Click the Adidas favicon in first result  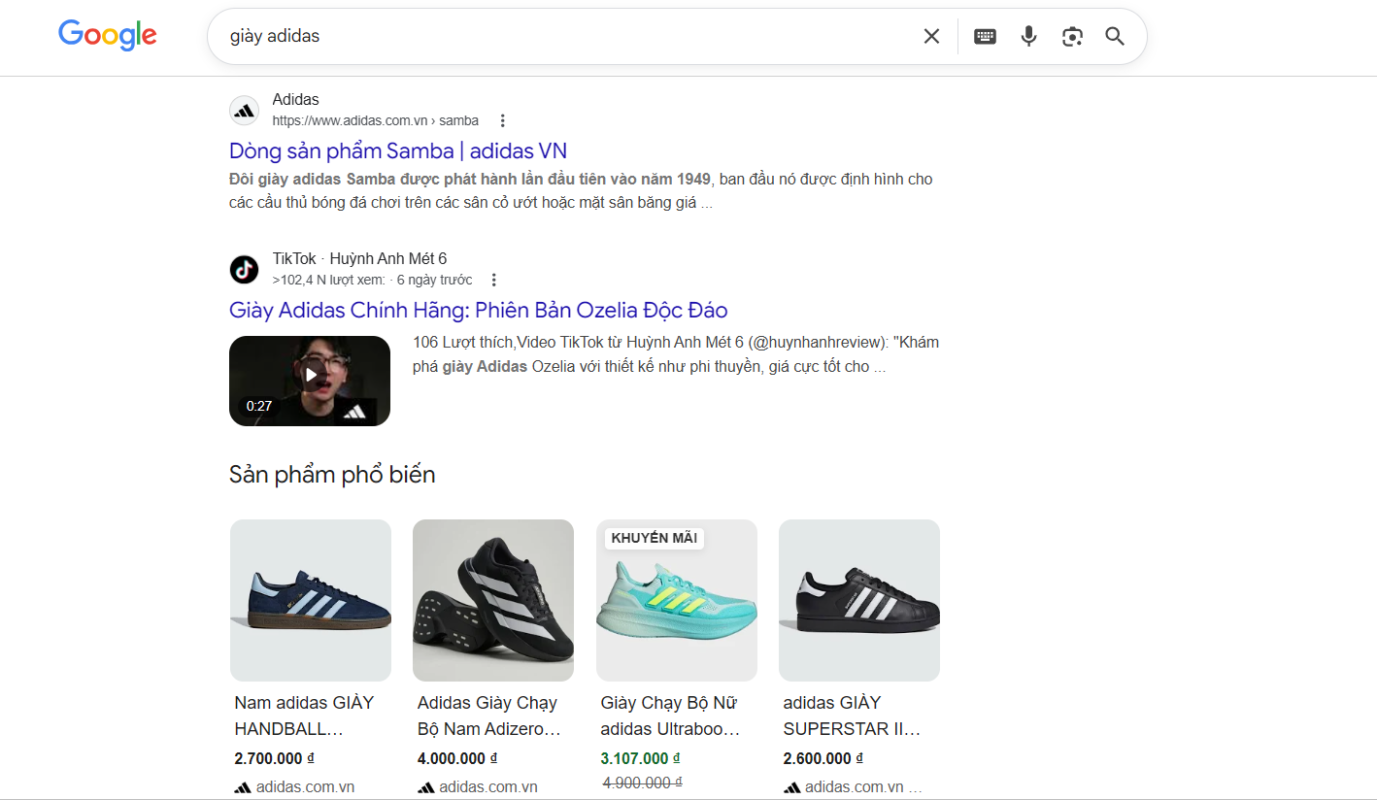point(244,110)
